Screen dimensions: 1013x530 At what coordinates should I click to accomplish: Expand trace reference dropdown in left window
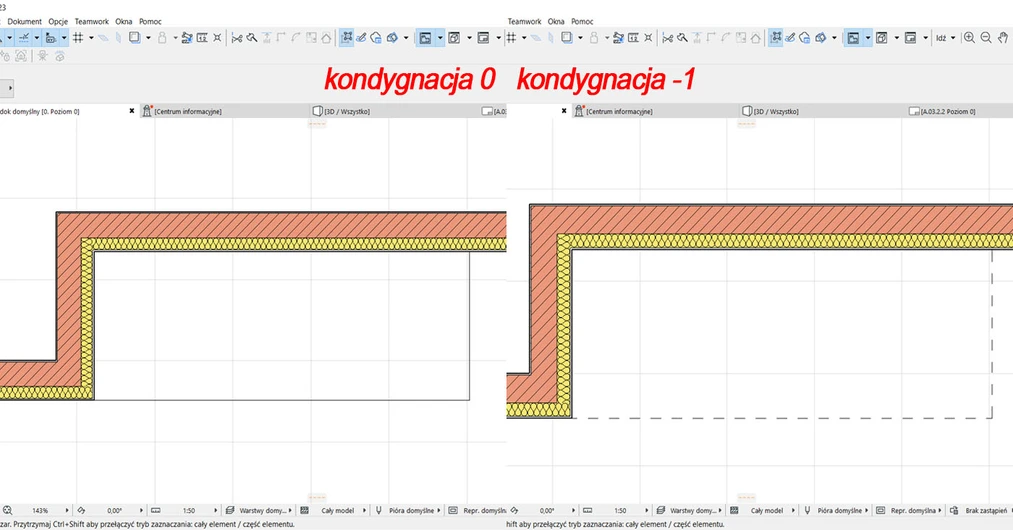(148, 37)
